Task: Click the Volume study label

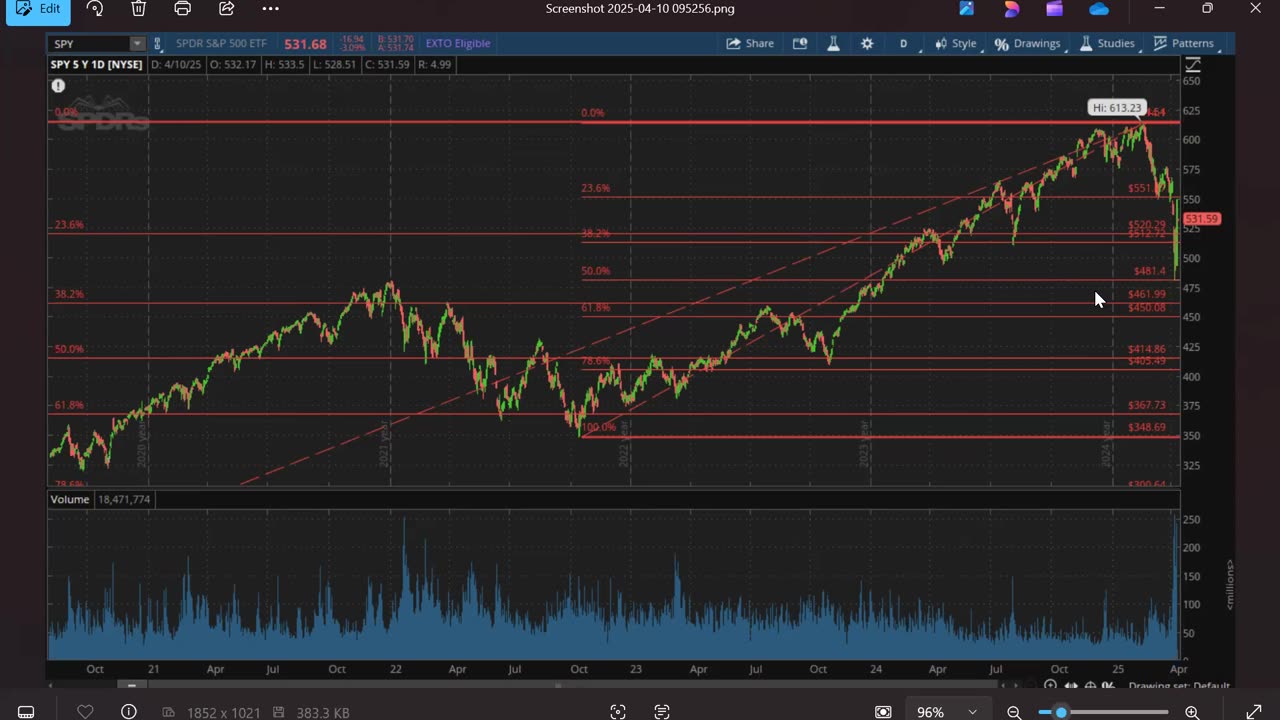Action: [70, 499]
